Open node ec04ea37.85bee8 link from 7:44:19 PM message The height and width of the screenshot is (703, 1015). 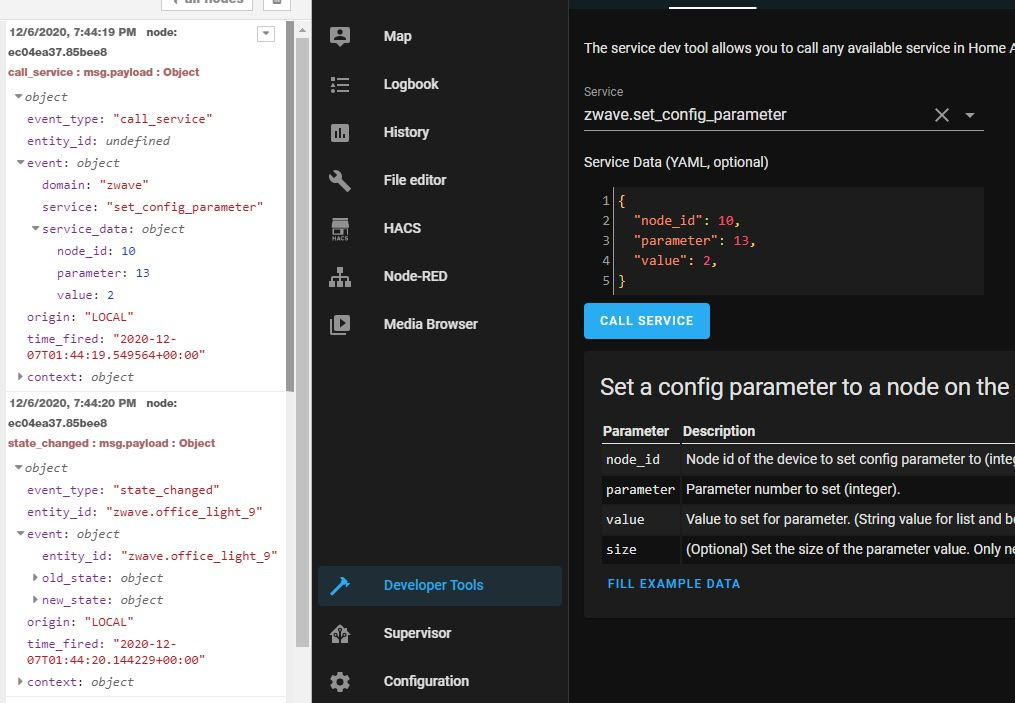(58, 52)
